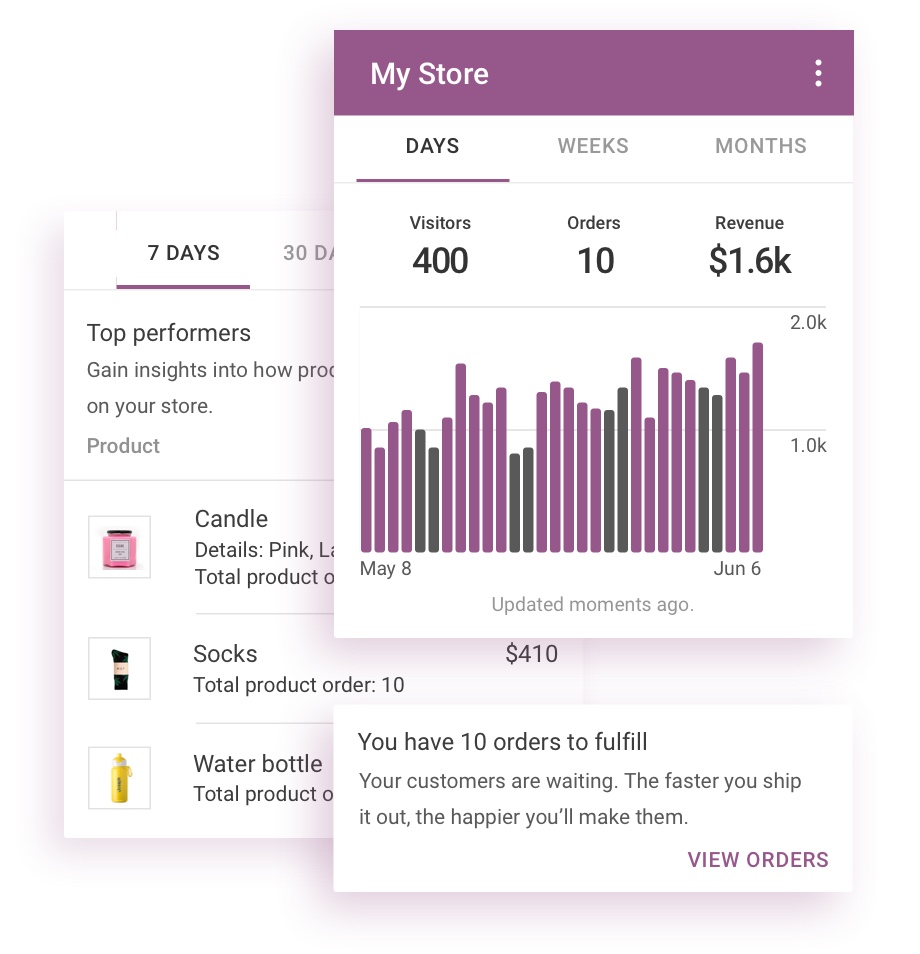Select the 7 DAYS tab
Image resolution: width=920 pixels, height=954 pixels.
pos(183,252)
